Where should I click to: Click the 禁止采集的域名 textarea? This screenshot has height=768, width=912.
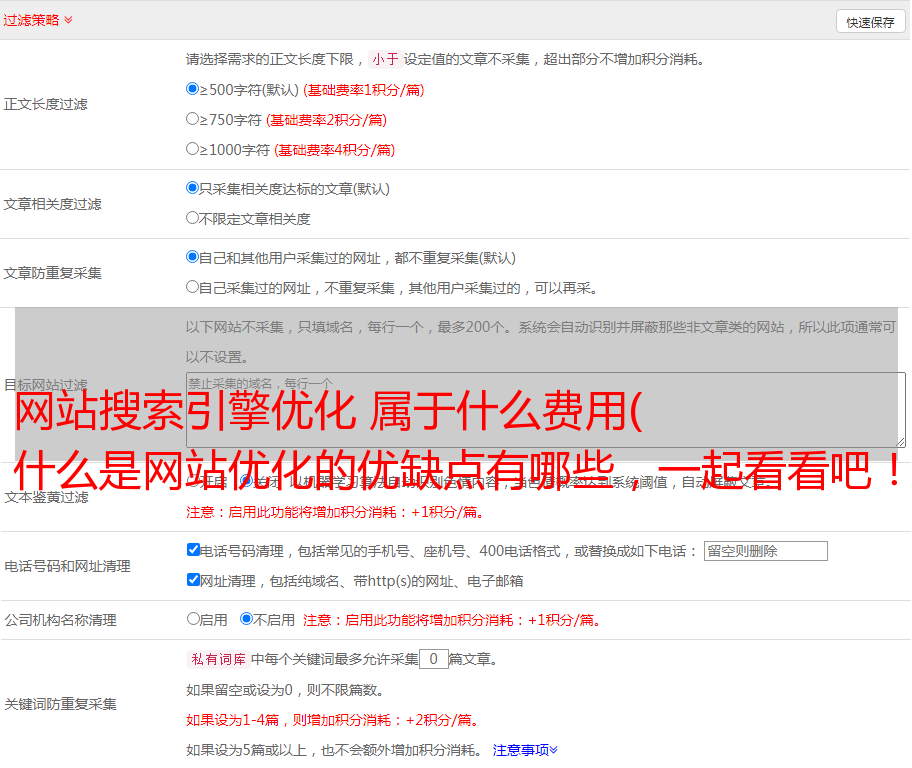pos(545,409)
